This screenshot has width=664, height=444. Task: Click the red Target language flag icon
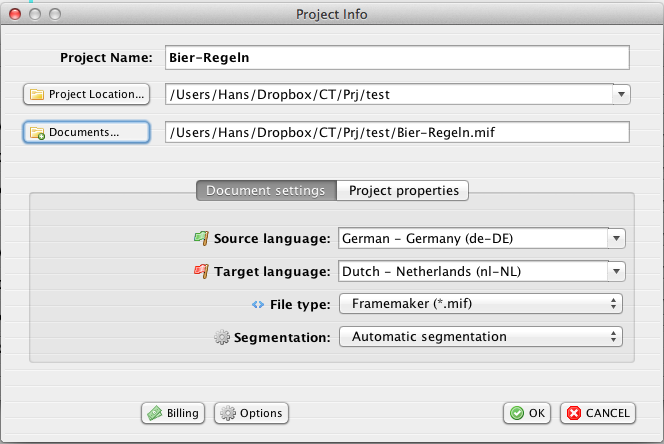pyautogui.click(x=200, y=272)
